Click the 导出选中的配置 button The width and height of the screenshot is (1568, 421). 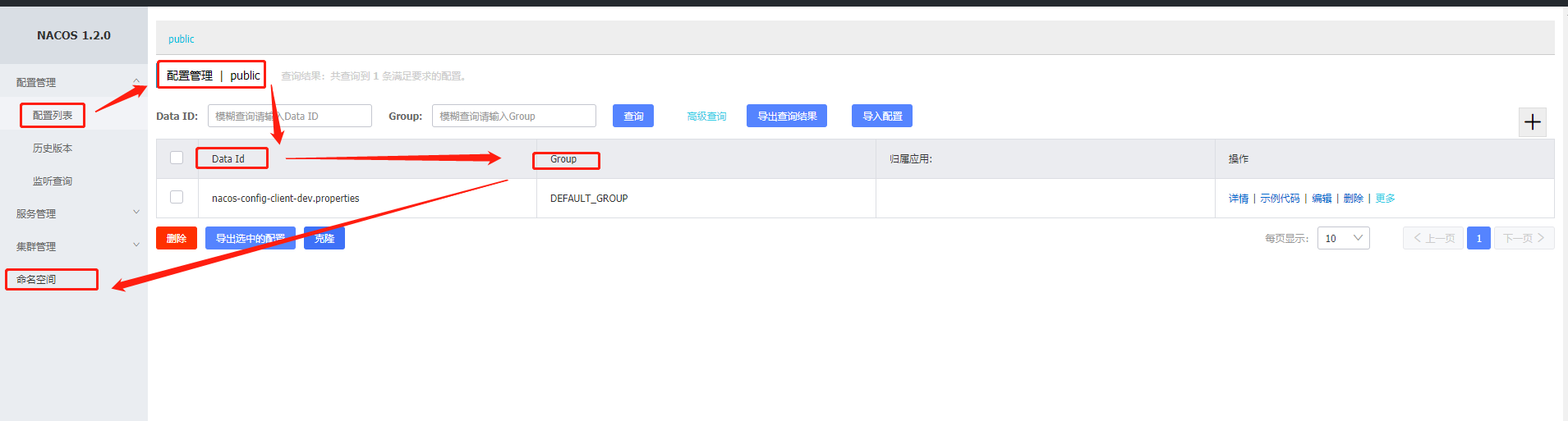point(251,238)
